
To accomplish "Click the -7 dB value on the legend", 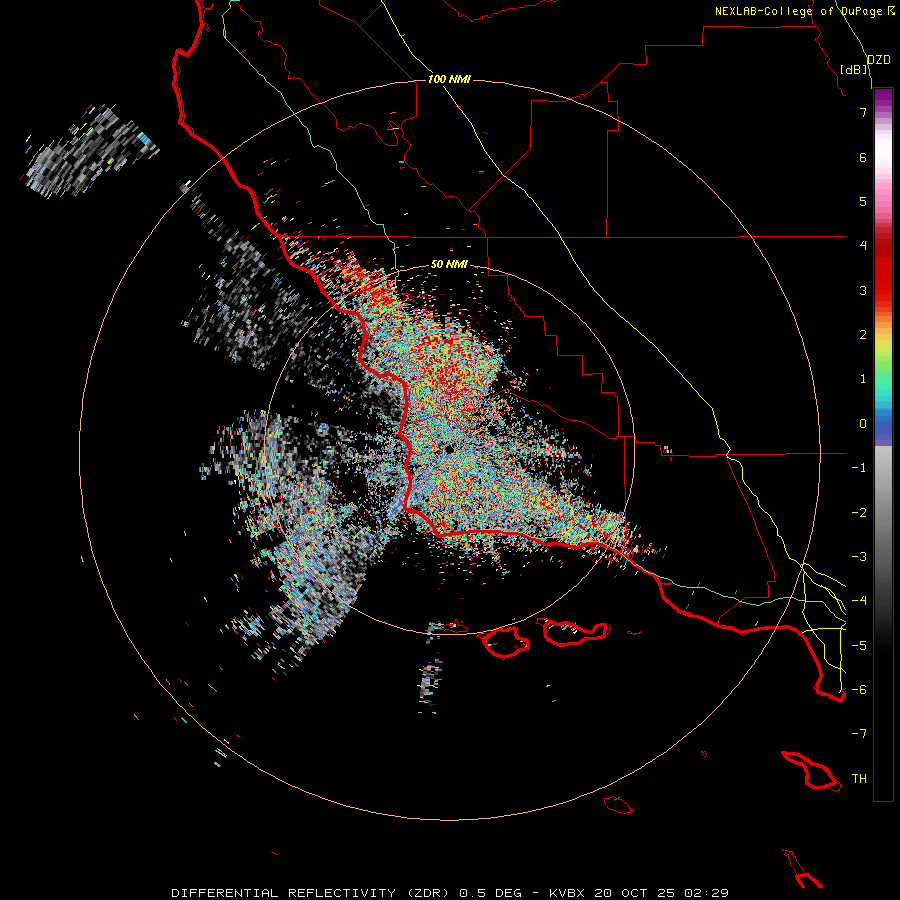I will click(859, 734).
